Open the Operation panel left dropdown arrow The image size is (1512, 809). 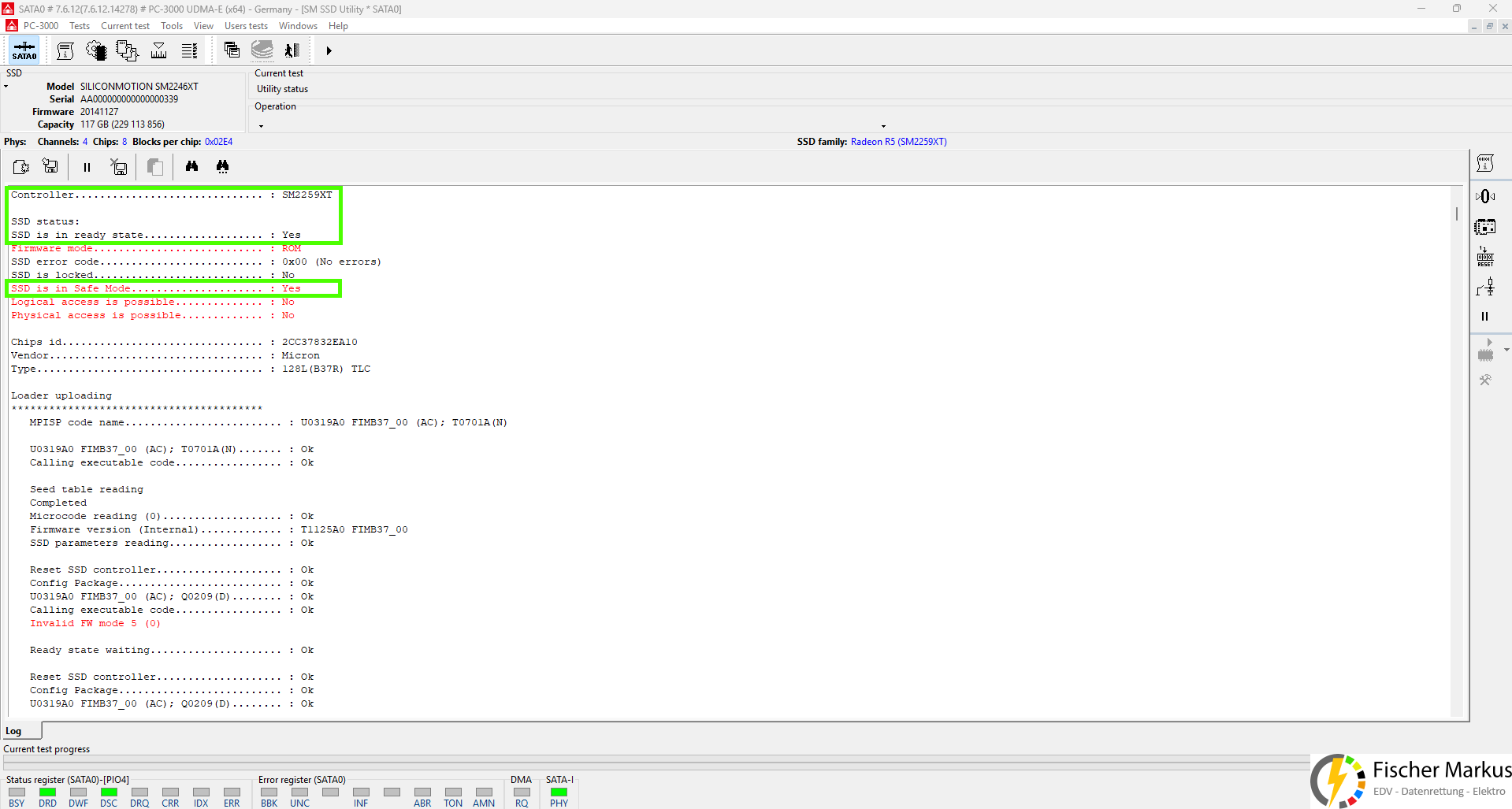[x=262, y=126]
